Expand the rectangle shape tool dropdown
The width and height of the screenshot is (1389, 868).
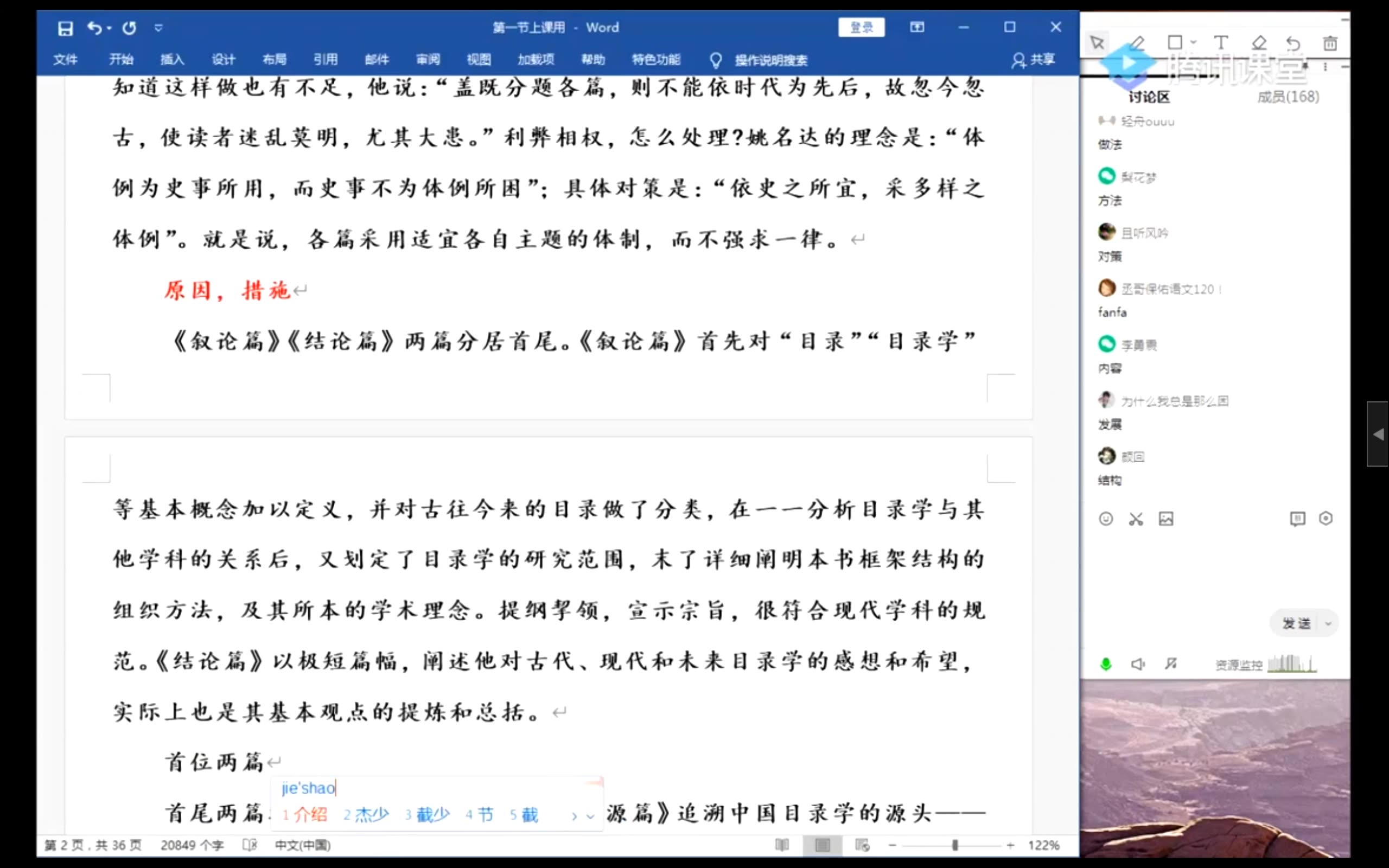[1193, 42]
